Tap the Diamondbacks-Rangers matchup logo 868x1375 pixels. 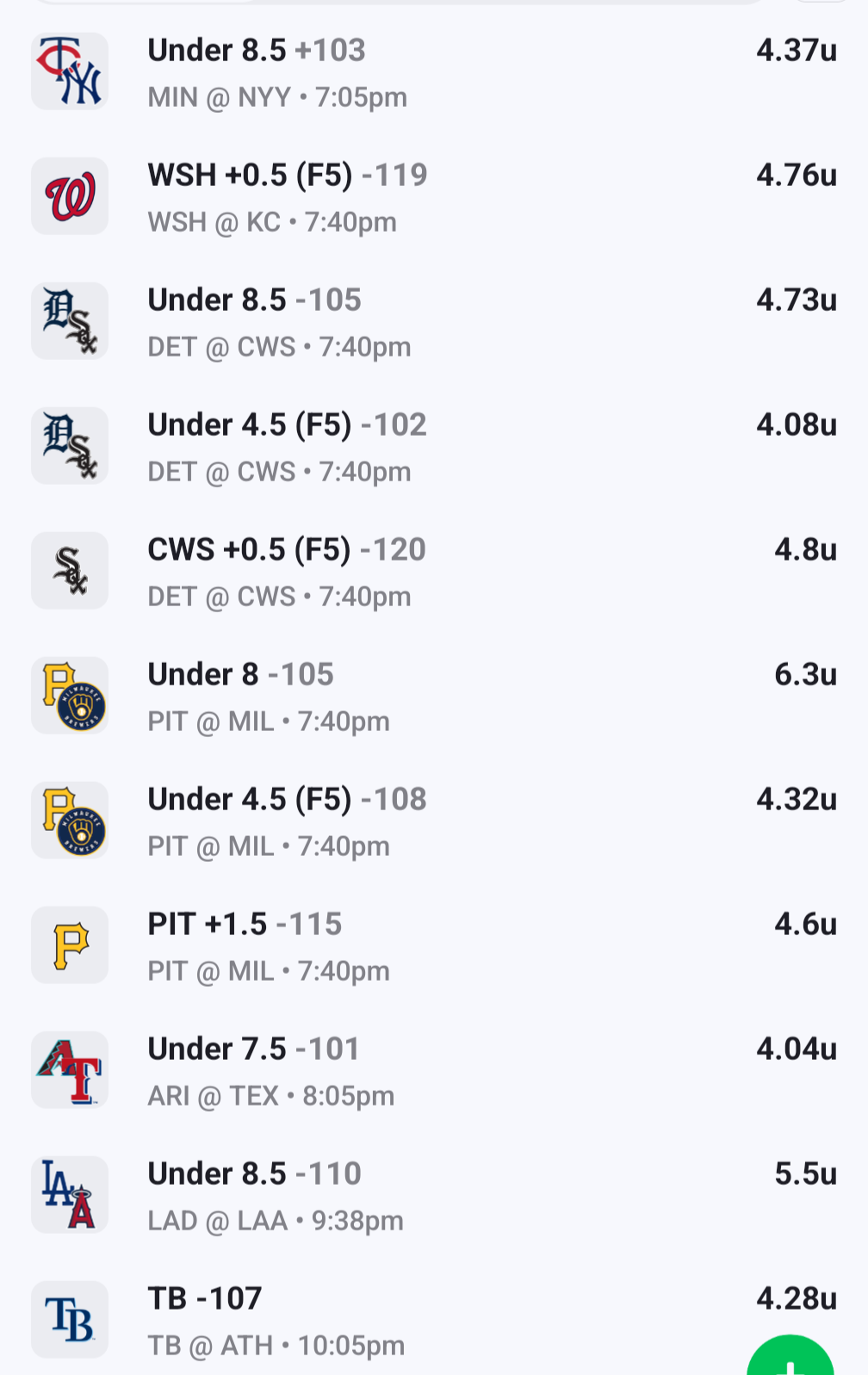70,1070
